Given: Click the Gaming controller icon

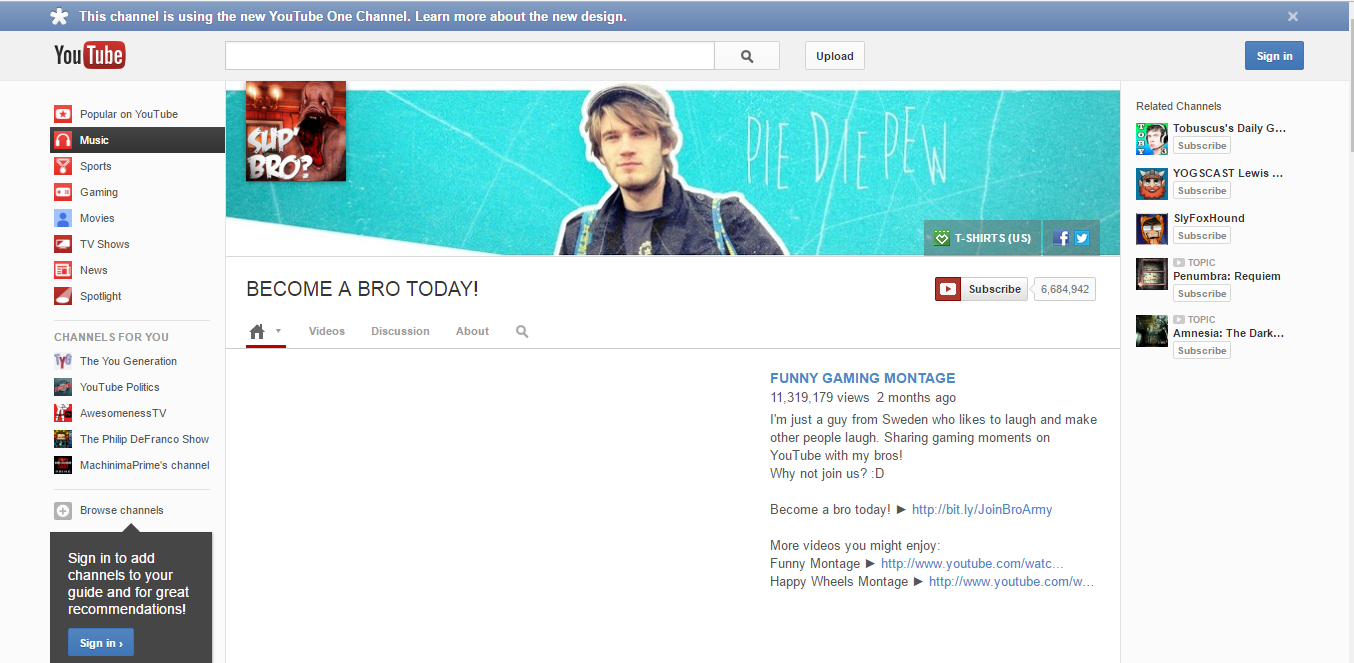Looking at the screenshot, I should point(63,192).
